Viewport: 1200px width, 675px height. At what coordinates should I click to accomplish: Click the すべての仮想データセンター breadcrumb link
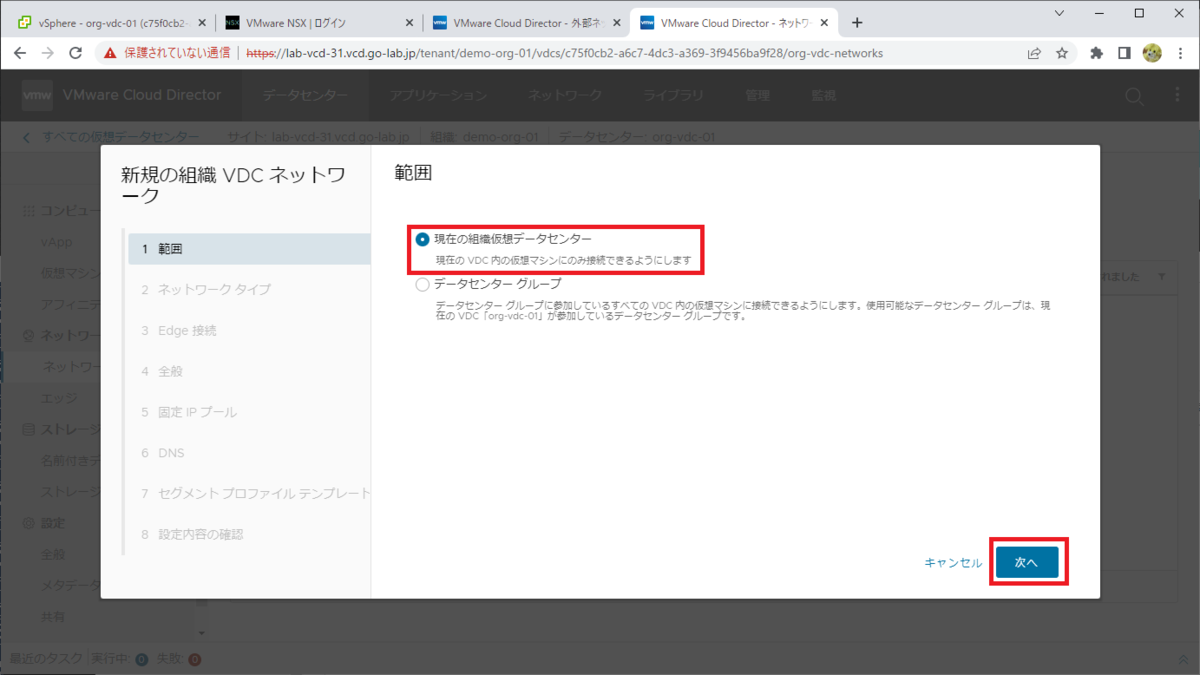120,137
